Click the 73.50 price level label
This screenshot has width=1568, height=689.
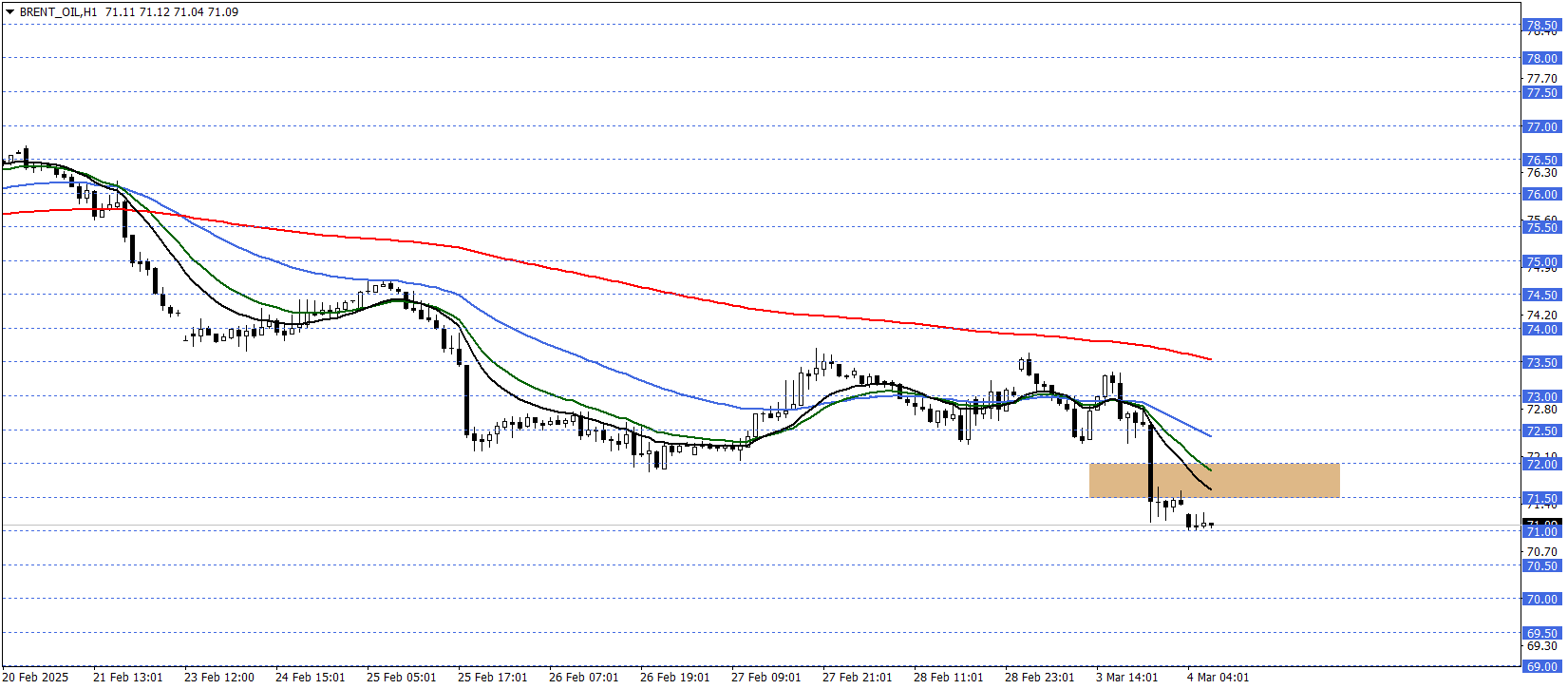[1541, 363]
